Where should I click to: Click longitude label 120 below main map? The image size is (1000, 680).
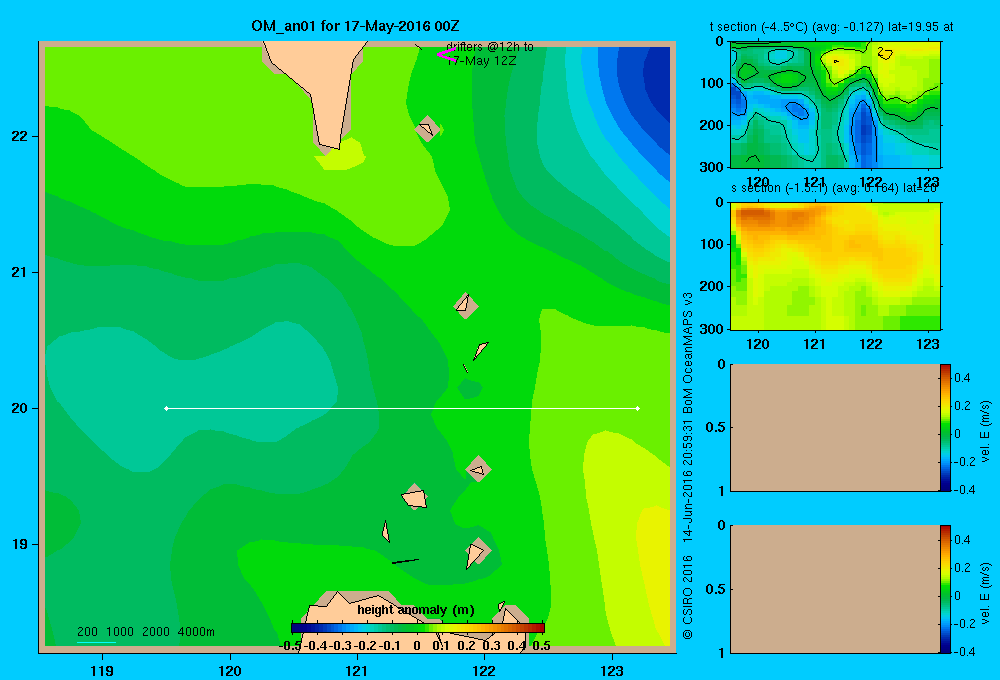(230, 670)
